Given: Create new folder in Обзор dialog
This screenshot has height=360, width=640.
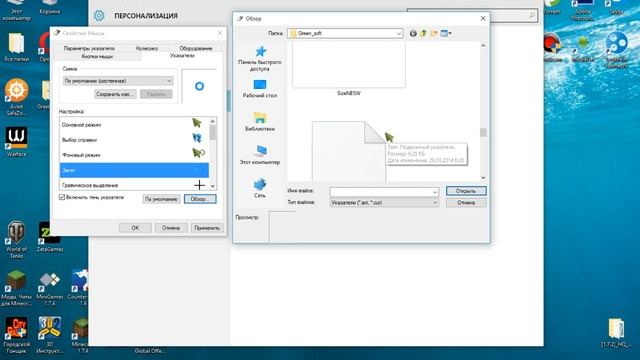Looking at the screenshot, I should (433, 33).
